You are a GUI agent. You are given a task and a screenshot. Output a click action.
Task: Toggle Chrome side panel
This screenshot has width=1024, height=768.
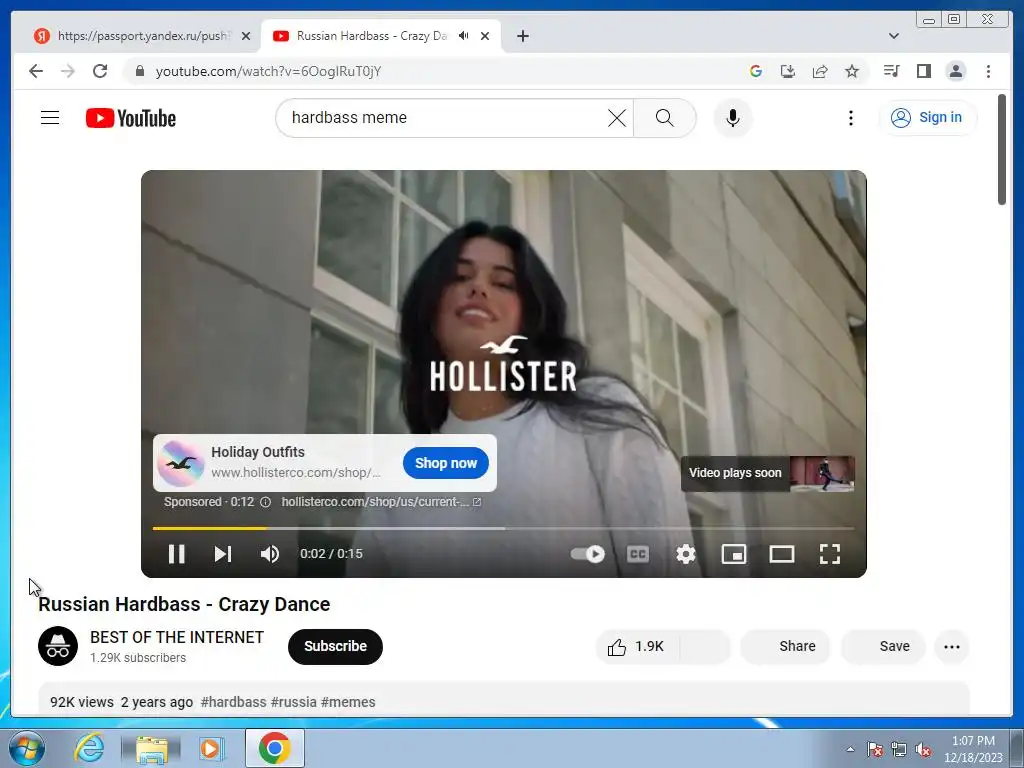pos(923,71)
